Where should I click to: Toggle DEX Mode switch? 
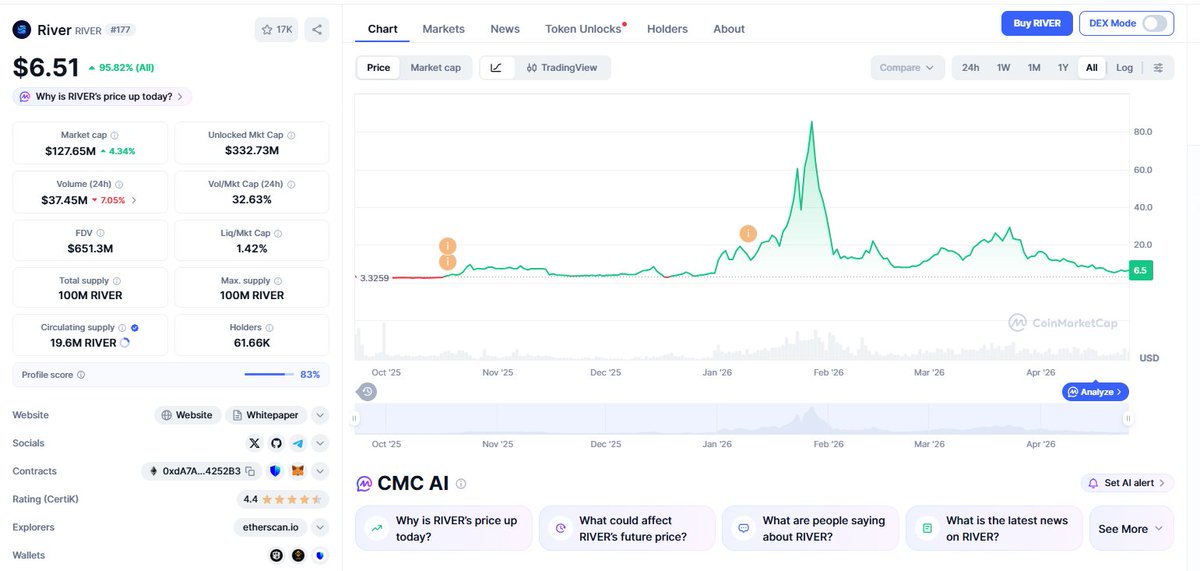coord(1155,23)
